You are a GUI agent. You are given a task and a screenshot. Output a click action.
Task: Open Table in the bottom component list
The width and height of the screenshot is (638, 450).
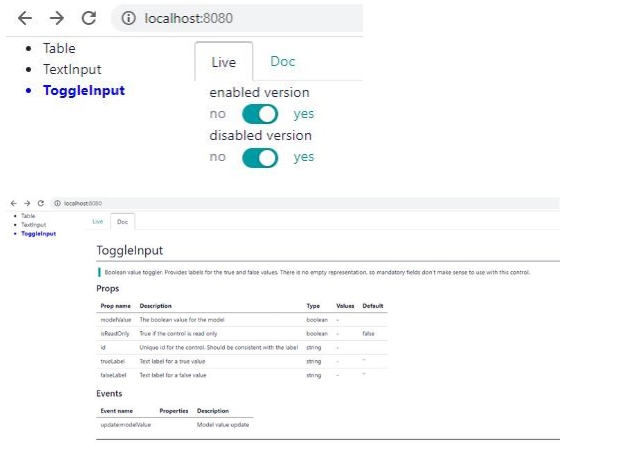(x=28, y=216)
